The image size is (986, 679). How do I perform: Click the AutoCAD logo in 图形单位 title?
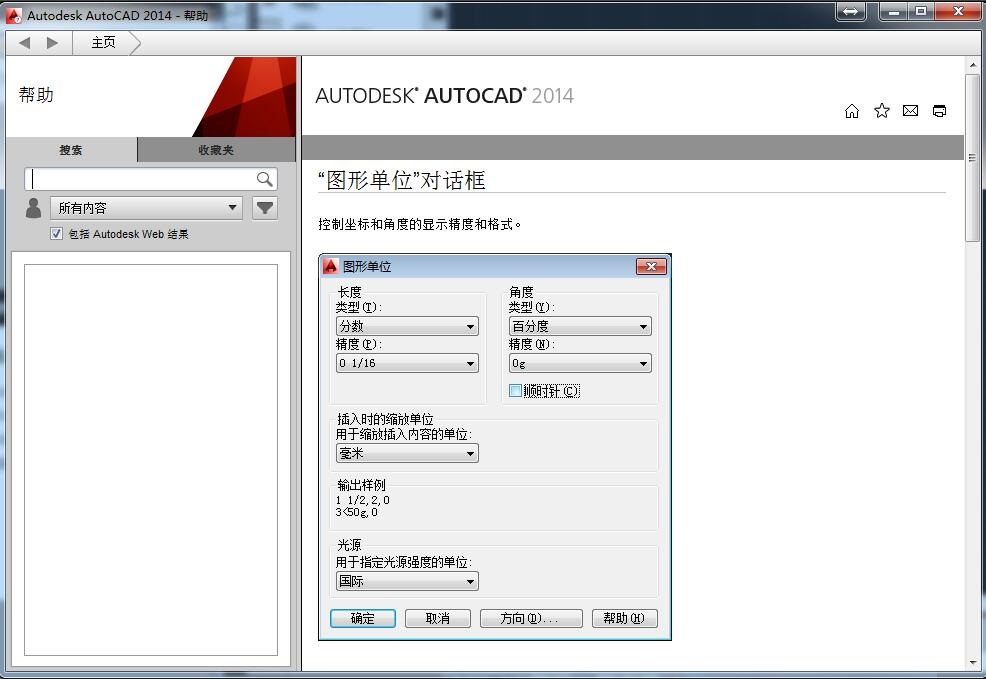click(x=331, y=266)
